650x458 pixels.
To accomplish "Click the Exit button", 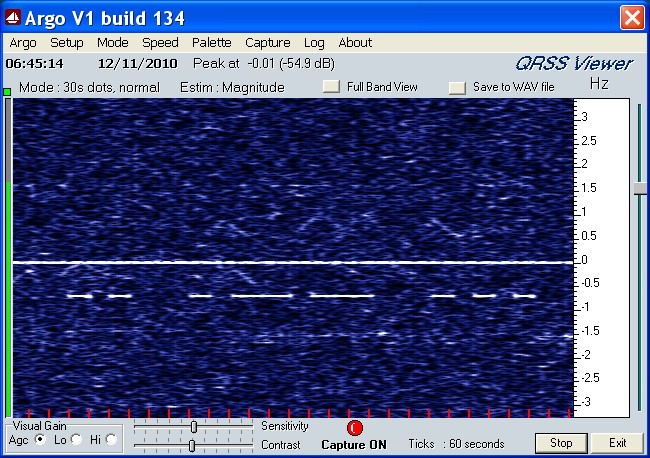I will click(617, 443).
